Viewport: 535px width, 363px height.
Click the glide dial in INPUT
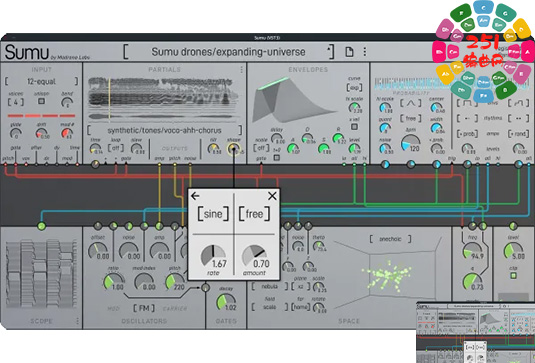click(16, 133)
